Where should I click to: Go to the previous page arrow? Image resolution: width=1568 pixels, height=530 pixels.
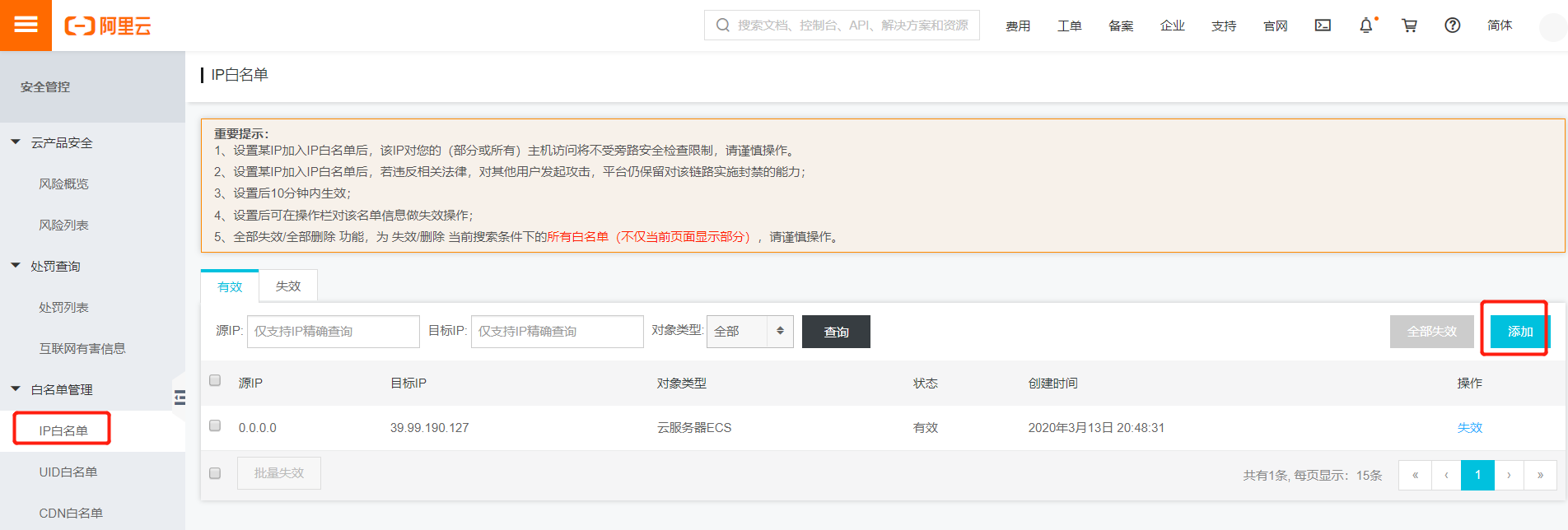pos(1446,475)
